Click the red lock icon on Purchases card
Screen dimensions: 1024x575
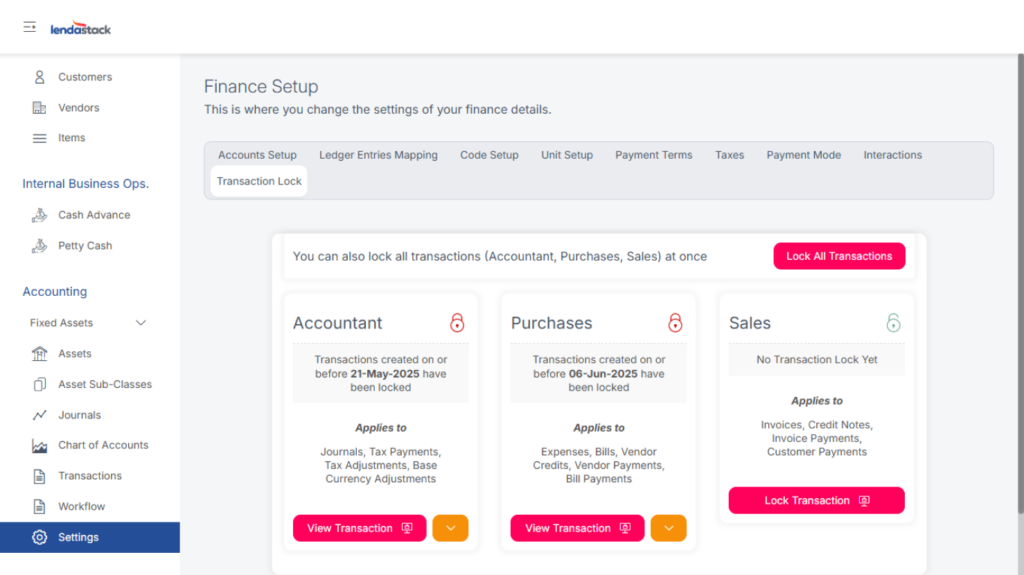click(x=675, y=323)
